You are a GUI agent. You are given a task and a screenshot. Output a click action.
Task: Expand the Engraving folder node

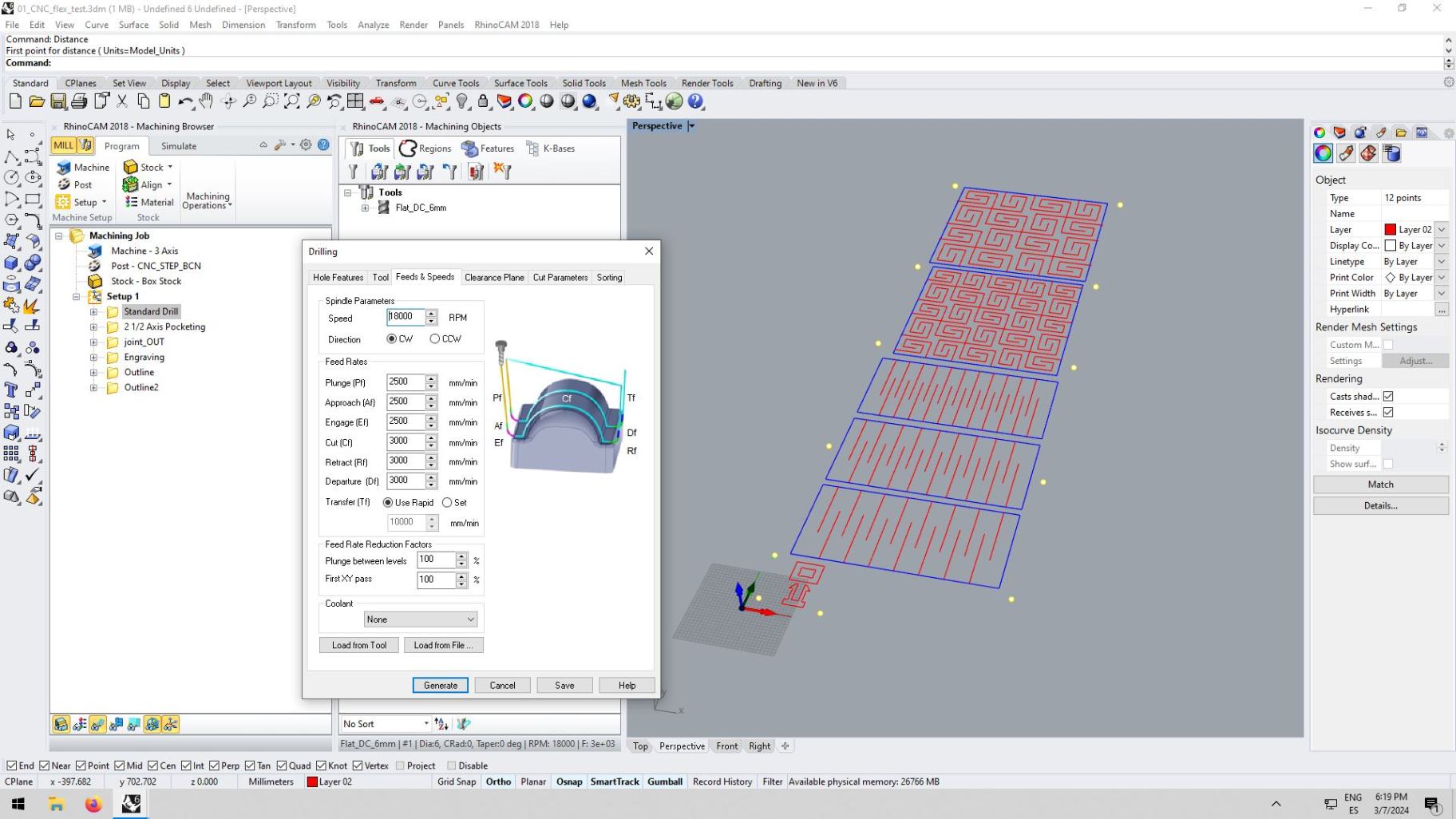93,358
